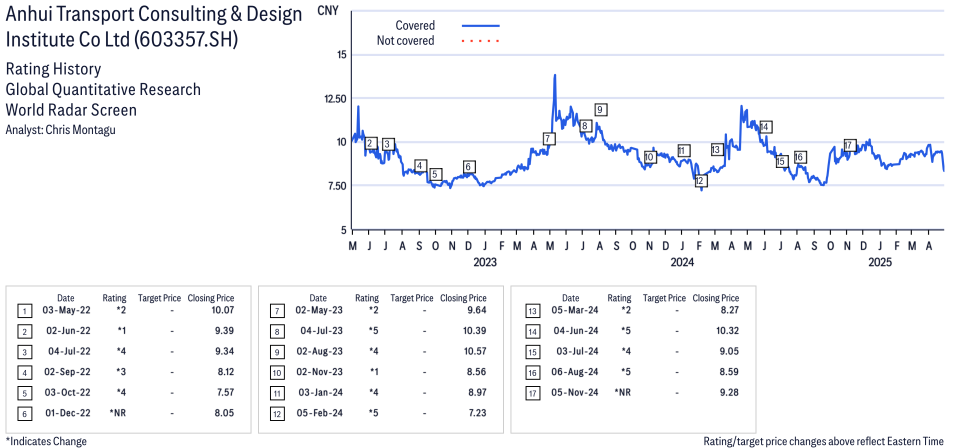
Task: Click the 2024 year label on the x-axis
Action: (683, 263)
